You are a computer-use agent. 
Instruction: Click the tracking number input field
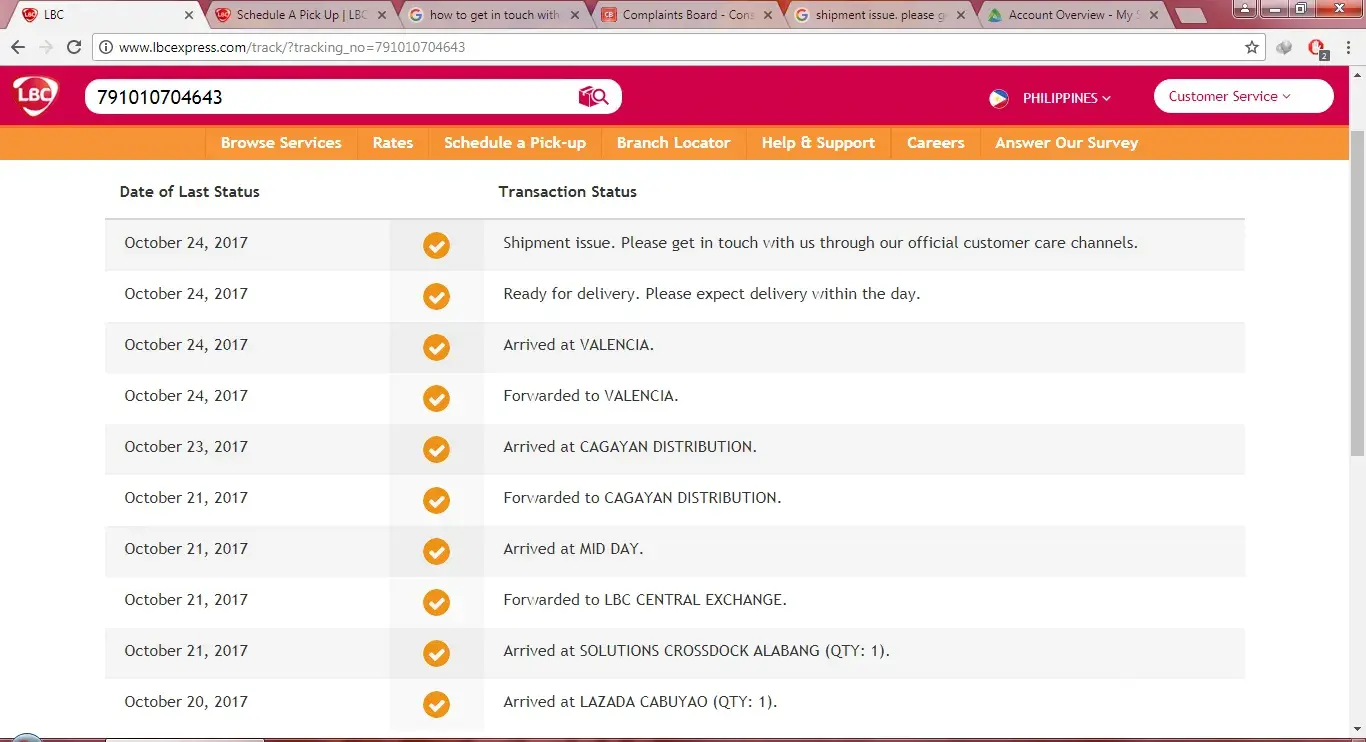pos(330,97)
